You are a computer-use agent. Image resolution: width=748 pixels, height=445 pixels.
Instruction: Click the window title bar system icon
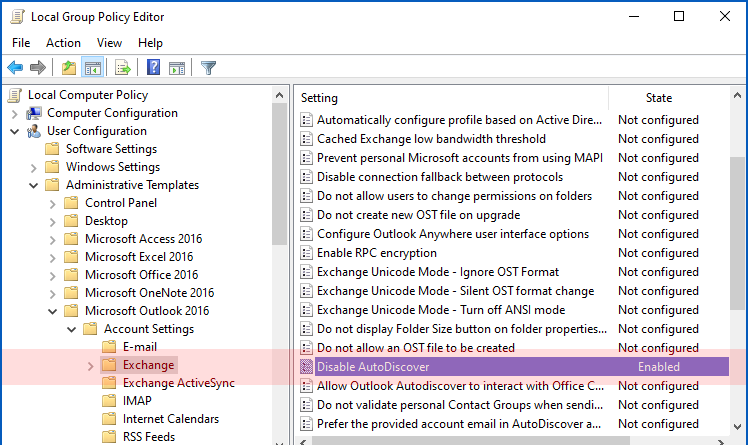18,17
